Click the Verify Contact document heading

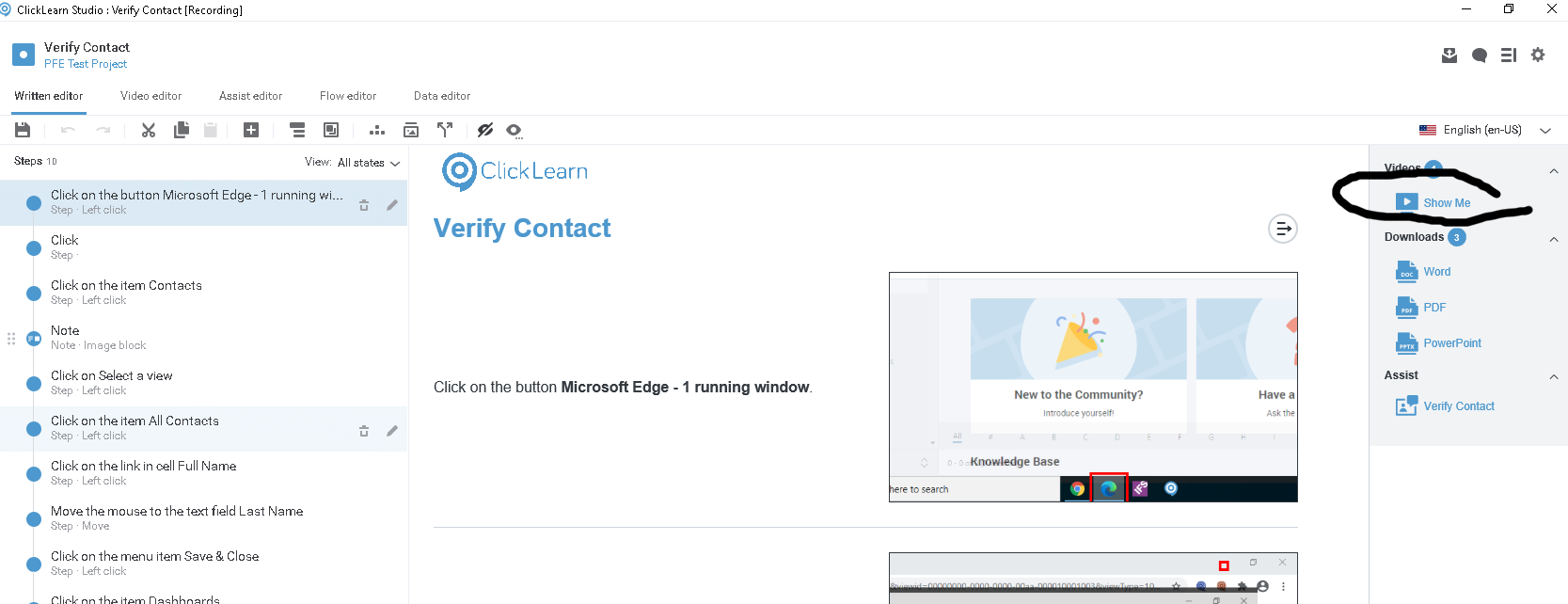(522, 229)
